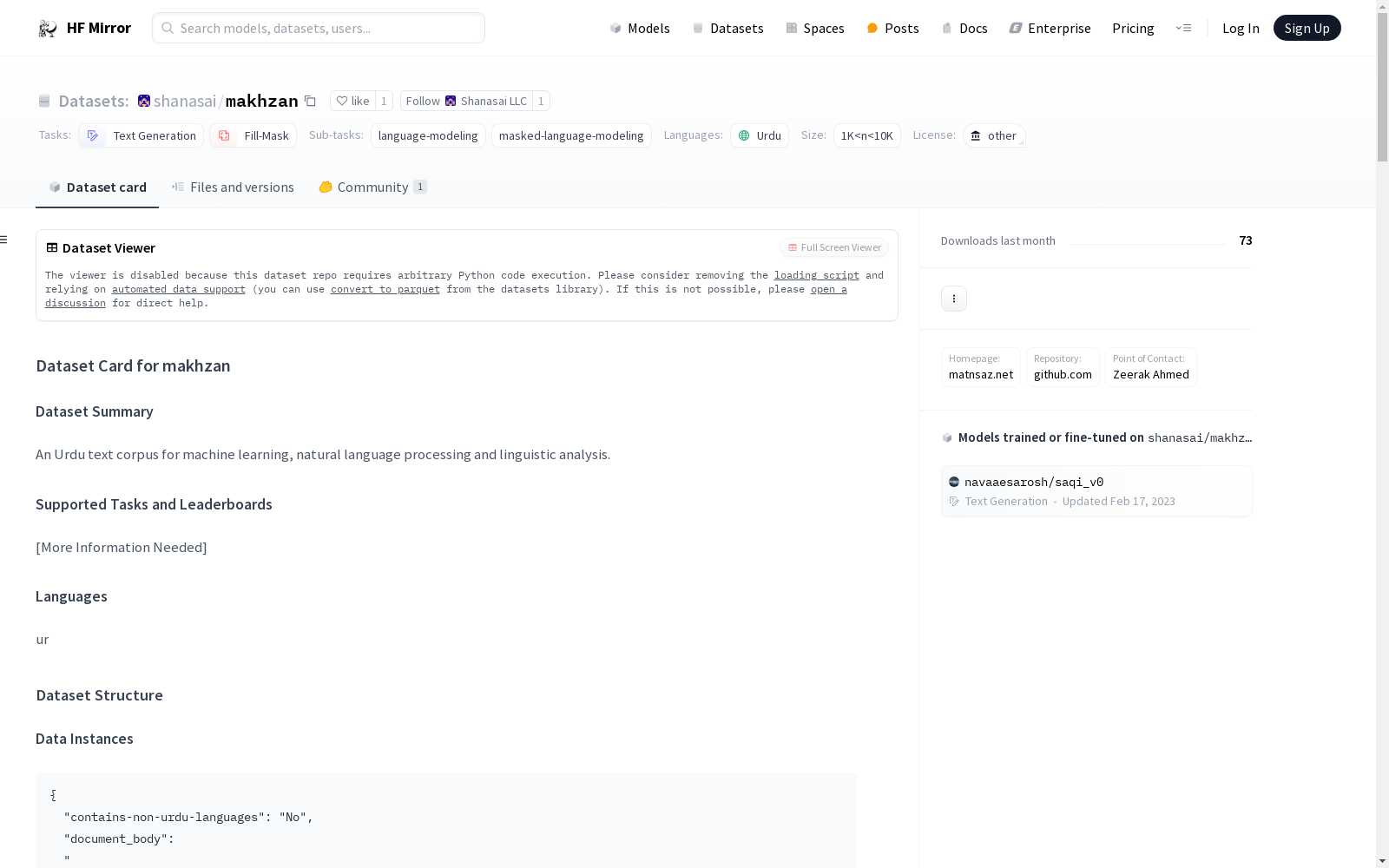The image size is (1389, 868).
Task: Click the search models input field
Action: tap(319, 28)
